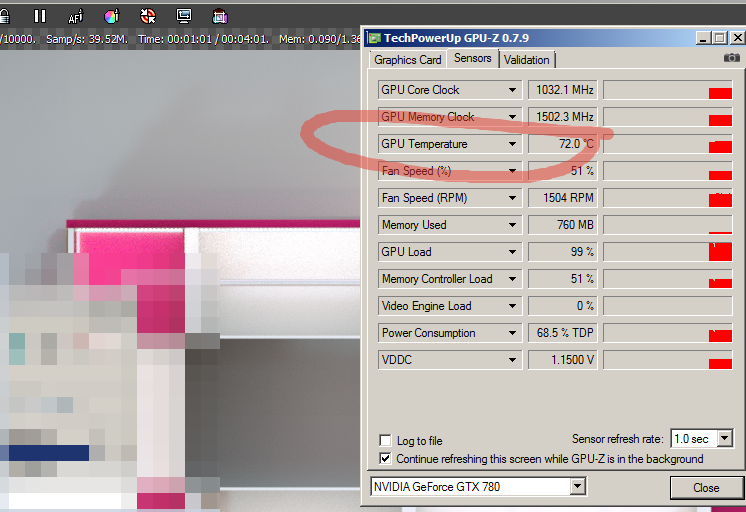Click the 1032.1 MHz core clock value
The width and height of the screenshot is (746, 512).
(563, 90)
